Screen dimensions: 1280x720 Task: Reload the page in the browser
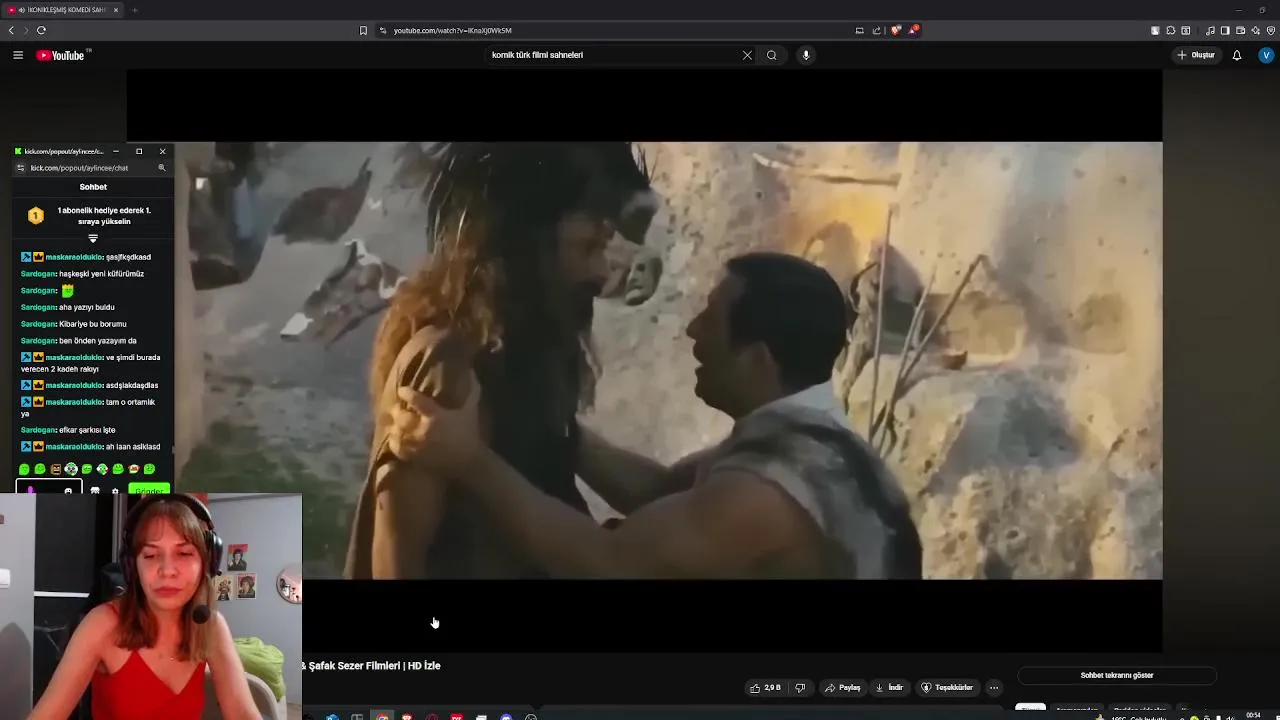41,30
